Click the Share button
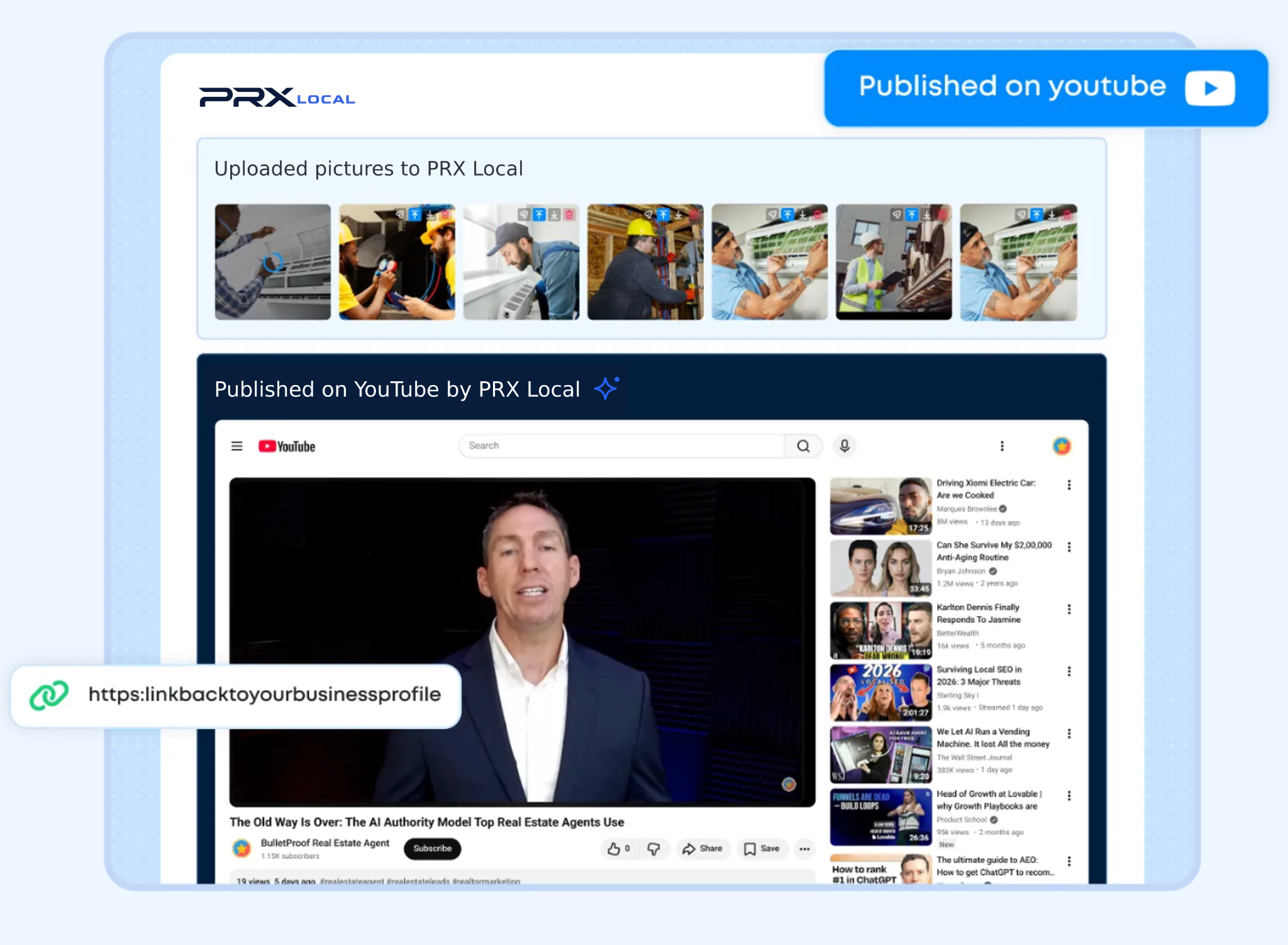Screen dimensions: 1288x945 click(x=702, y=849)
